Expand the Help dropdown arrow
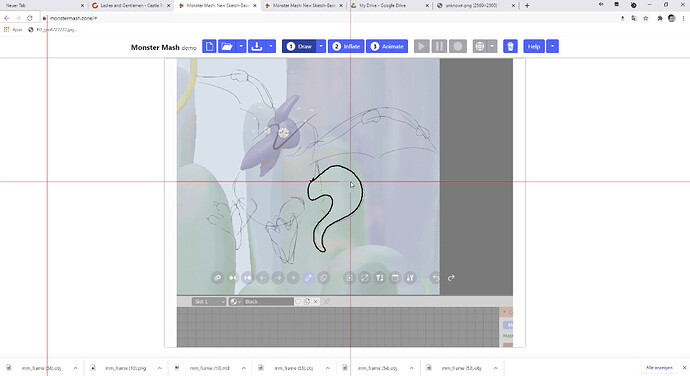The height and width of the screenshot is (376, 690). (x=553, y=46)
